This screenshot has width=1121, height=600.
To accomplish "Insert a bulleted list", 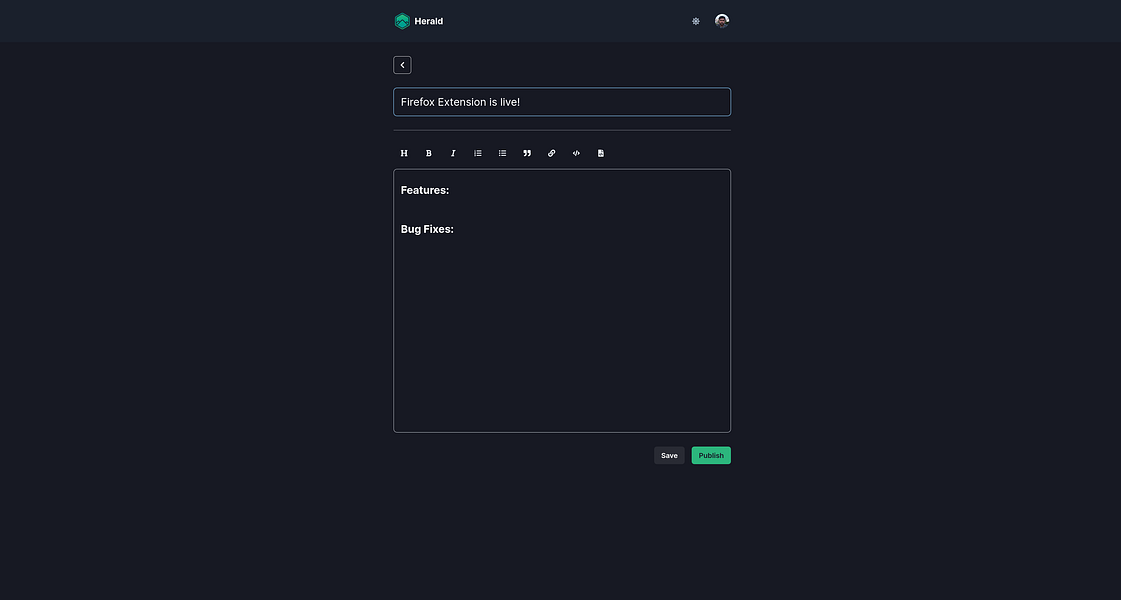I will pyautogui.click(x=503, y=153).
